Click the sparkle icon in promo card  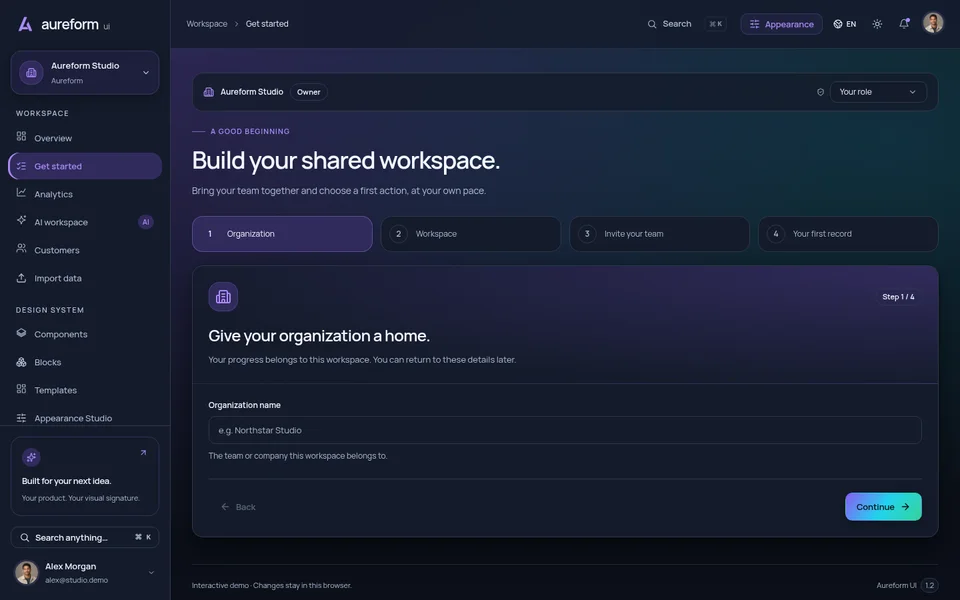(31, 457)
